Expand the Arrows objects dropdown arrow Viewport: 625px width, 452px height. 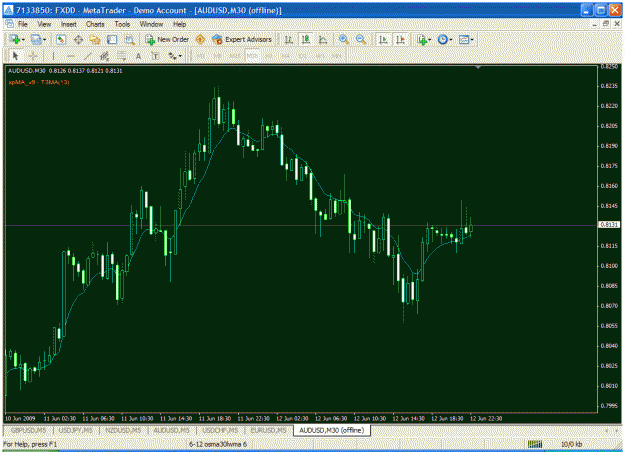[180, 57]
